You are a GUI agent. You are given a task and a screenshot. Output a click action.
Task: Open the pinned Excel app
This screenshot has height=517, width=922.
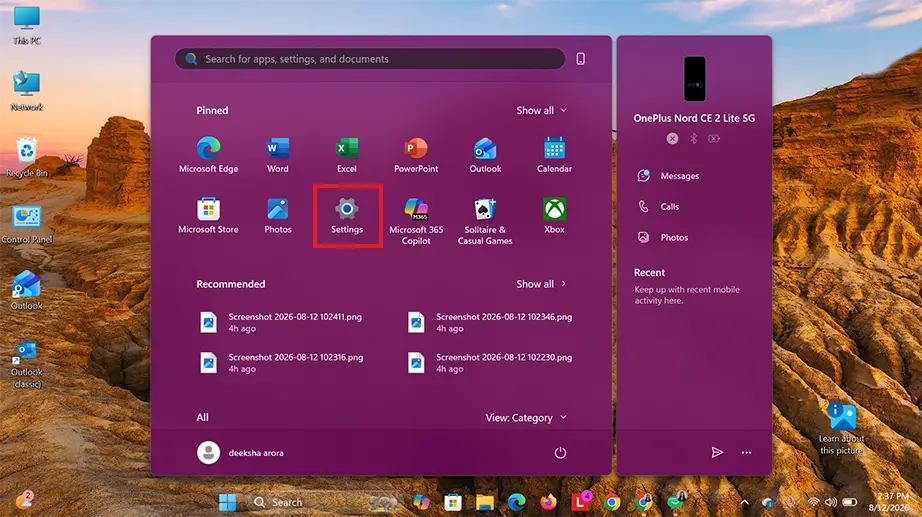346,154
